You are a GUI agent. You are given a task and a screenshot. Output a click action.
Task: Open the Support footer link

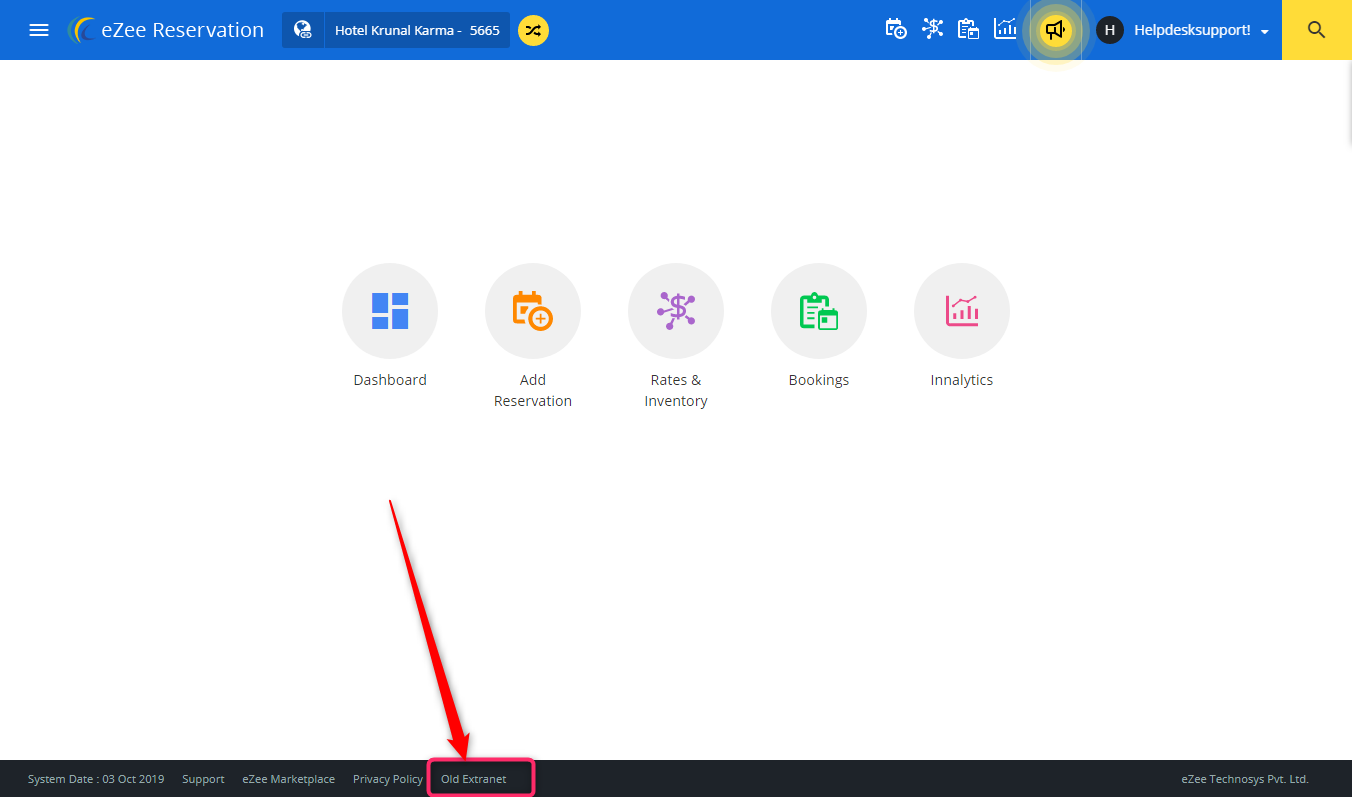click(x=203, y=779)
